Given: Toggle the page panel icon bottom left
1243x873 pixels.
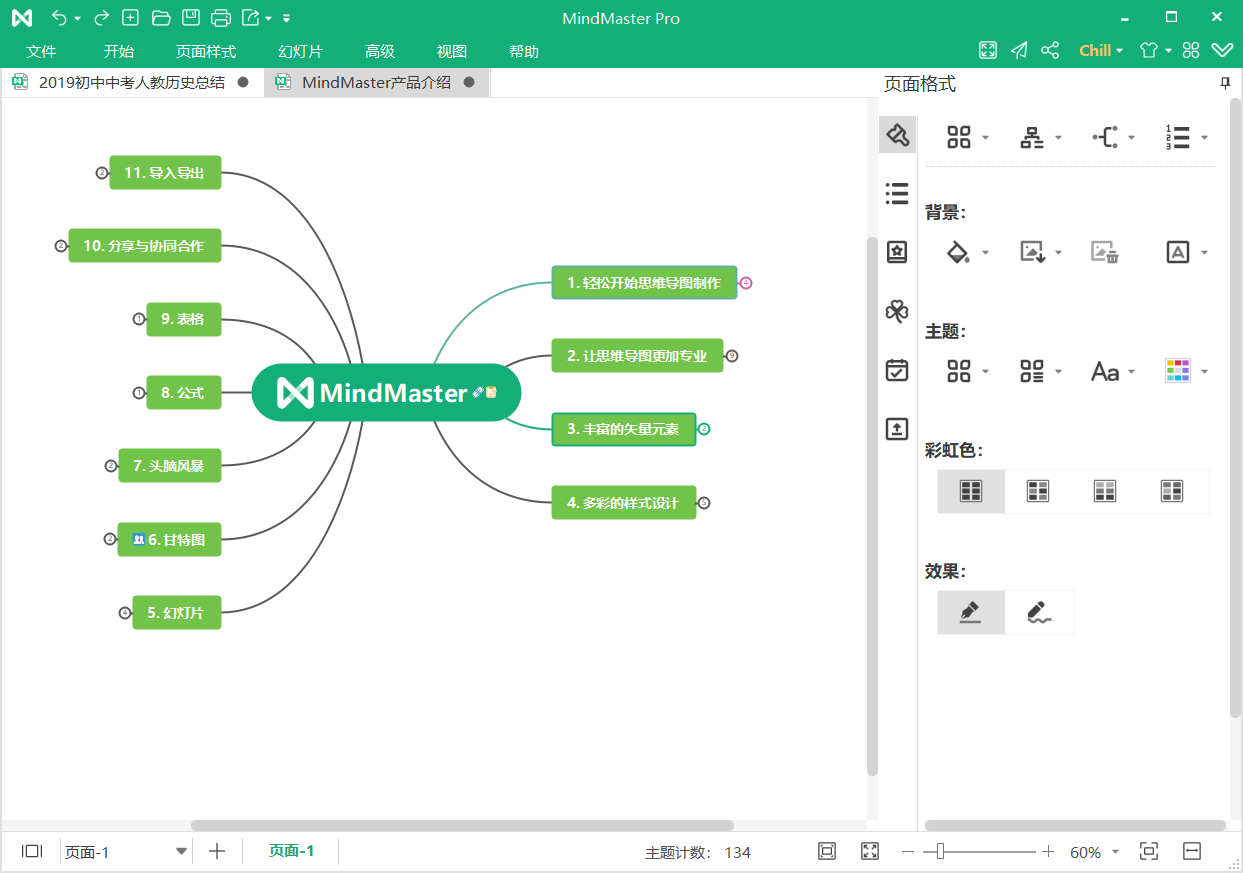Looking at the screenshot, I should pyautogui.click(x=32, y=851).
